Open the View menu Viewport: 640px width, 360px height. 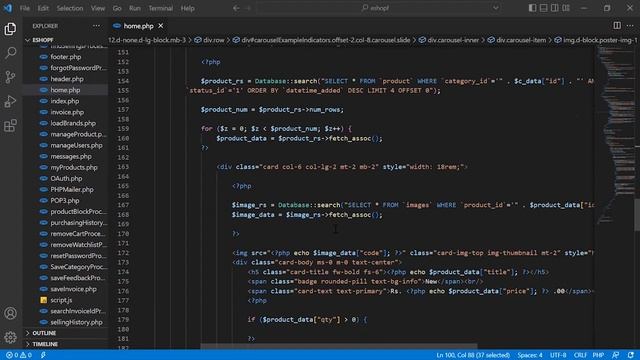[x=98, y=8]
